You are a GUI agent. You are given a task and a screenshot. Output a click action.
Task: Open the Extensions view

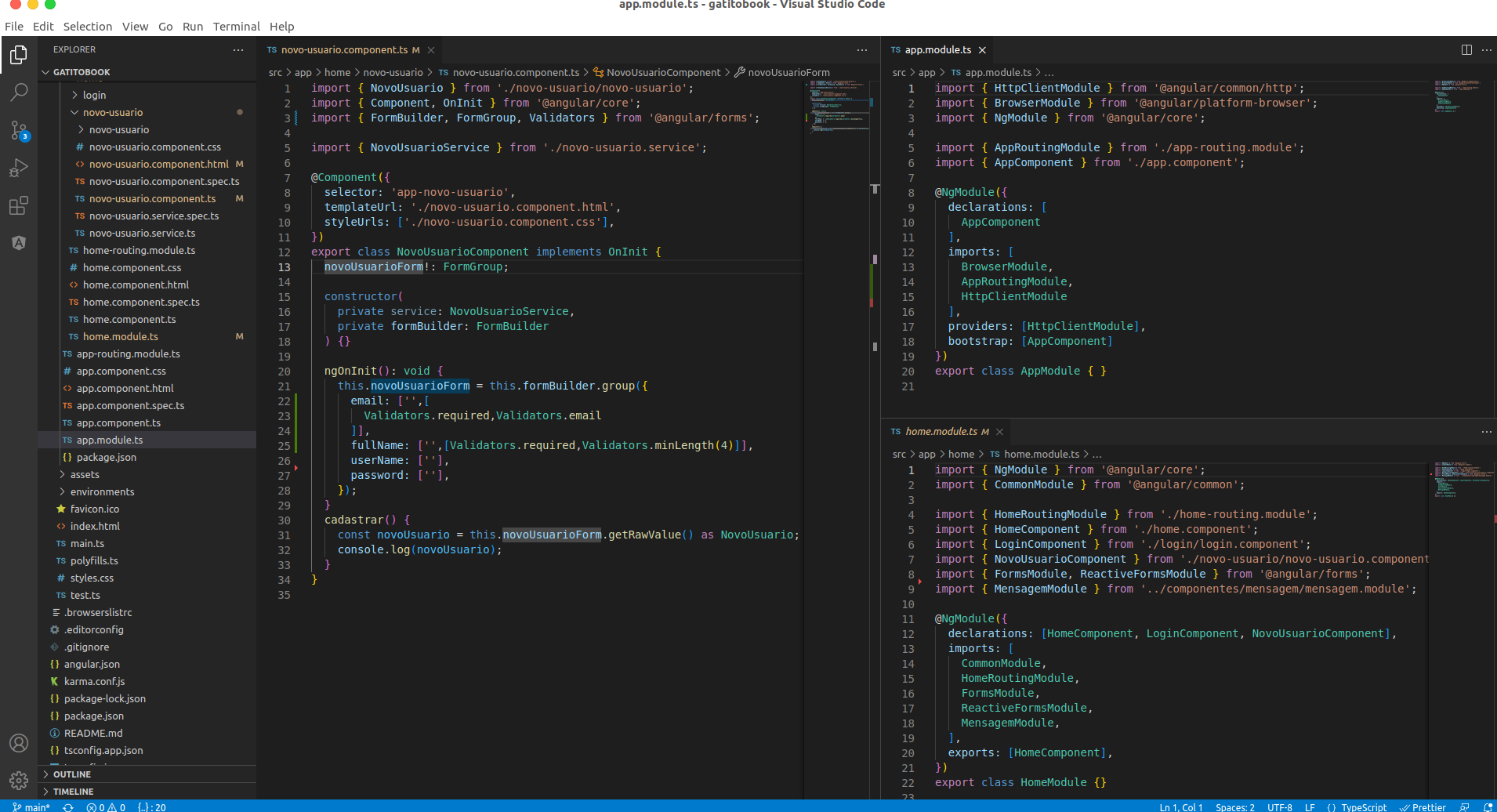19,205
